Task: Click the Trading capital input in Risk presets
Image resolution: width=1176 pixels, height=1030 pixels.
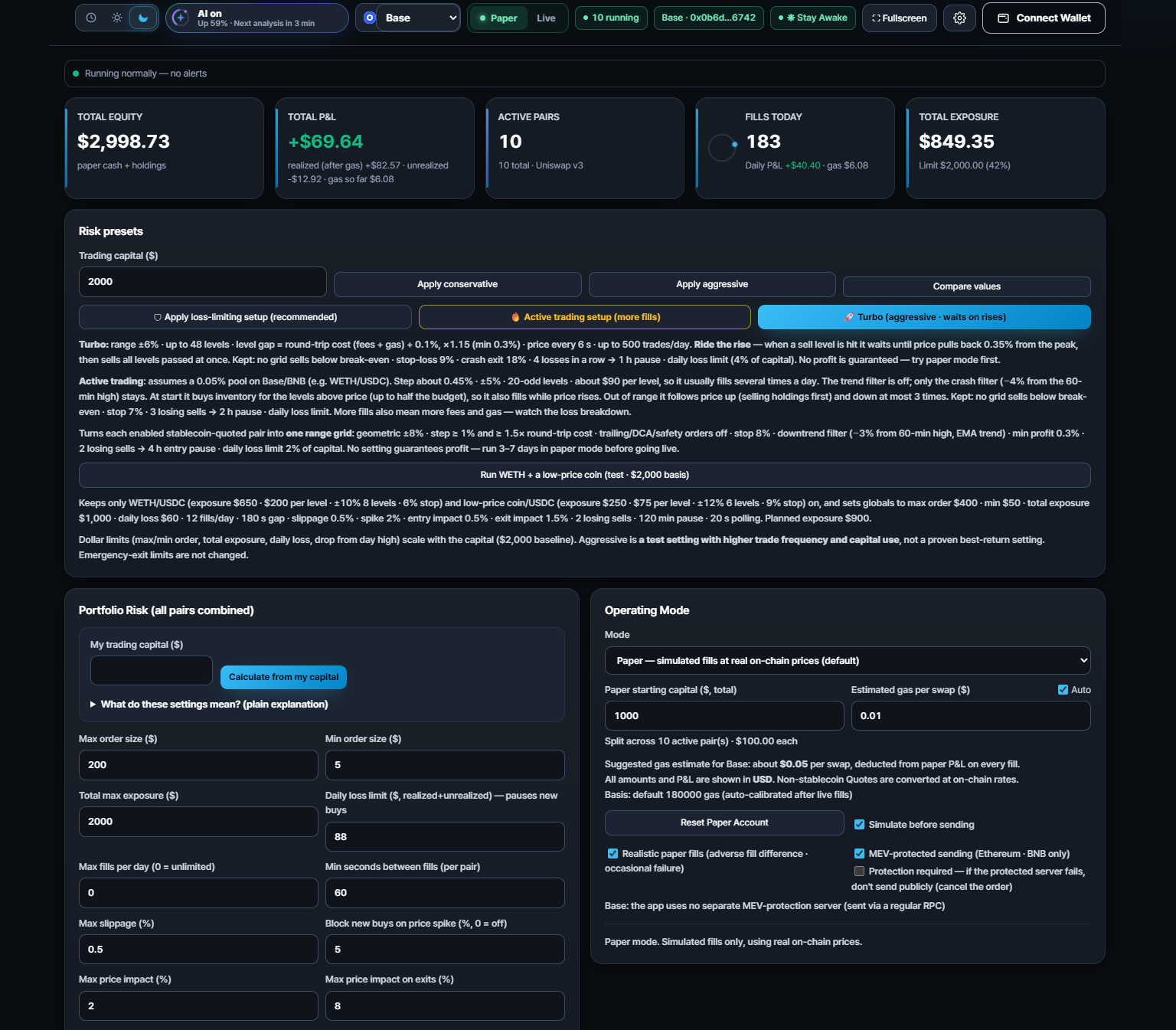Action: pyautogui.click(x=203, y=282)
